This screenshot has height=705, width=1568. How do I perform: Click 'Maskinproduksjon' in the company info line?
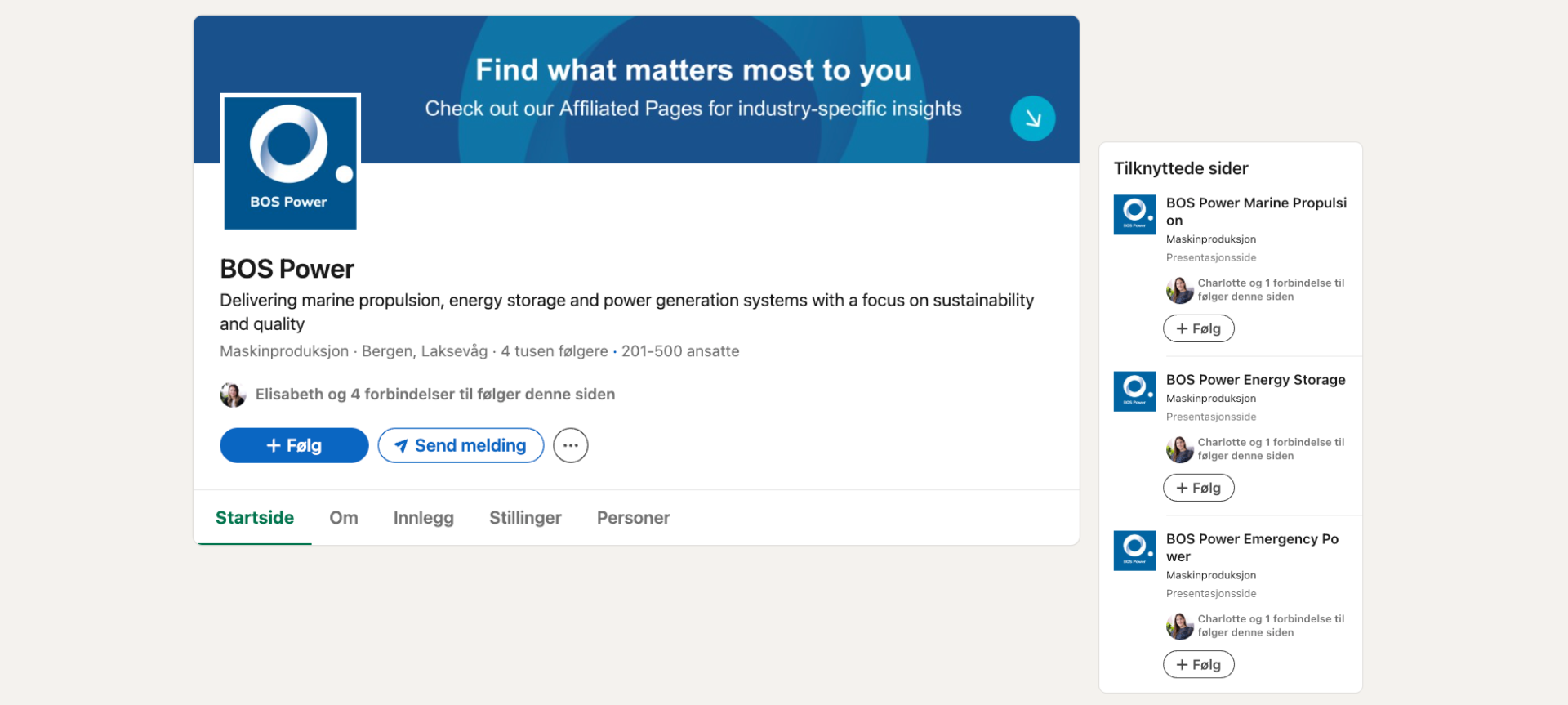tap(284, 351)
